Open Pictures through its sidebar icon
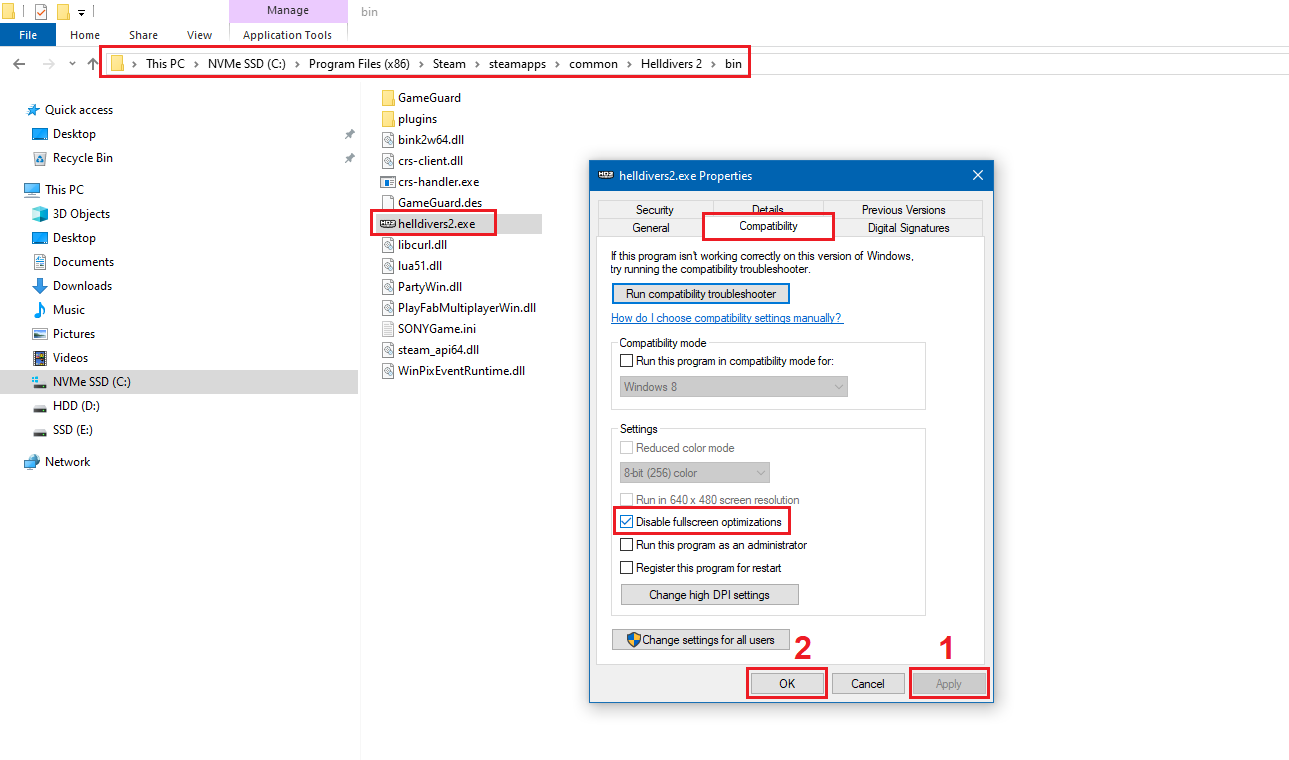Screen dimensions: 1289x760 pyautogui.click(x=40, y=334)
